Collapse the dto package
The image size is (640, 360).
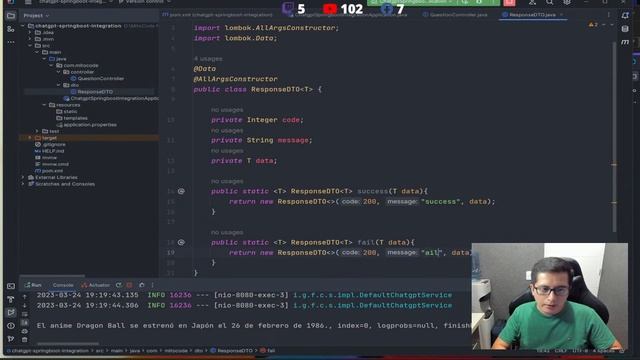coord(58,85)
